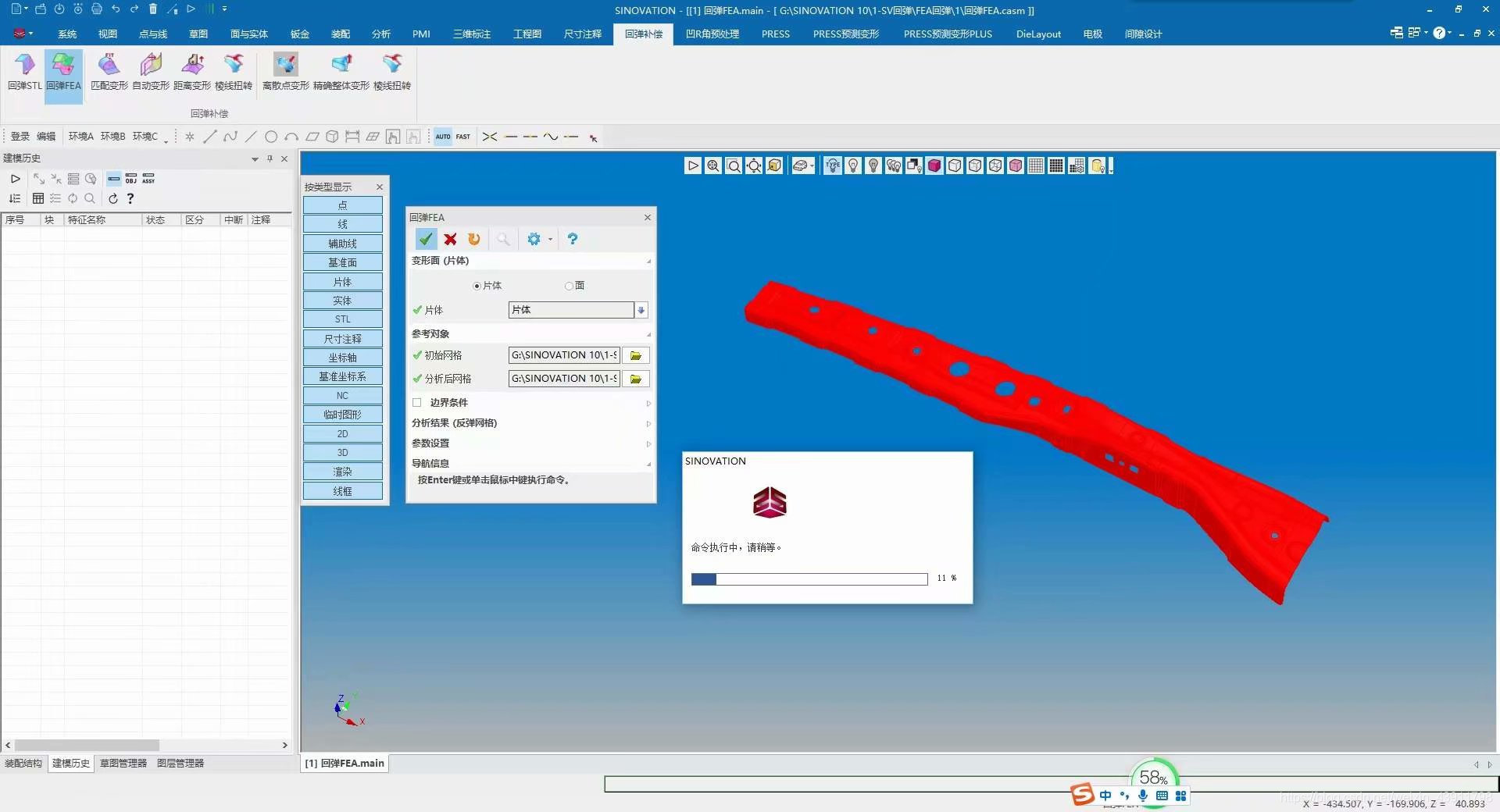Click the command progress bar at 11%
Screen dimensions: 1500x812
[x=809, y=579]
